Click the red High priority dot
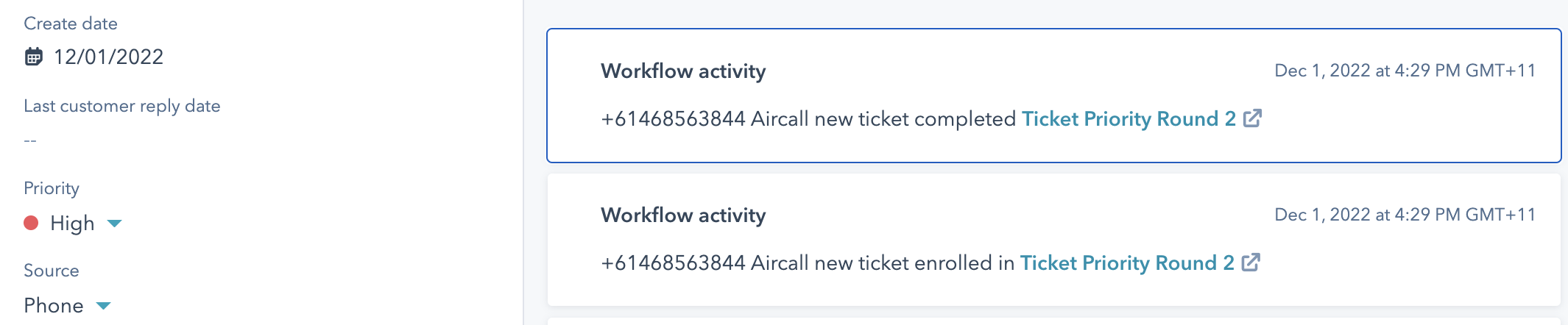Viewport: 1568px width, 325px height. point(31,223)
